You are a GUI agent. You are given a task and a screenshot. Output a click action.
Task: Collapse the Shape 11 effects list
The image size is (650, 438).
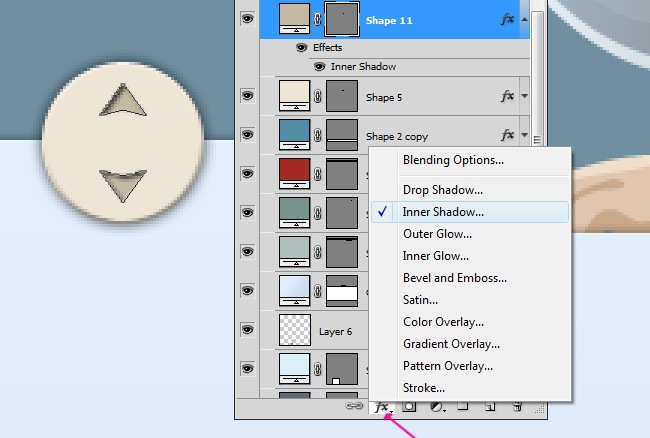(x=525, y=19)
